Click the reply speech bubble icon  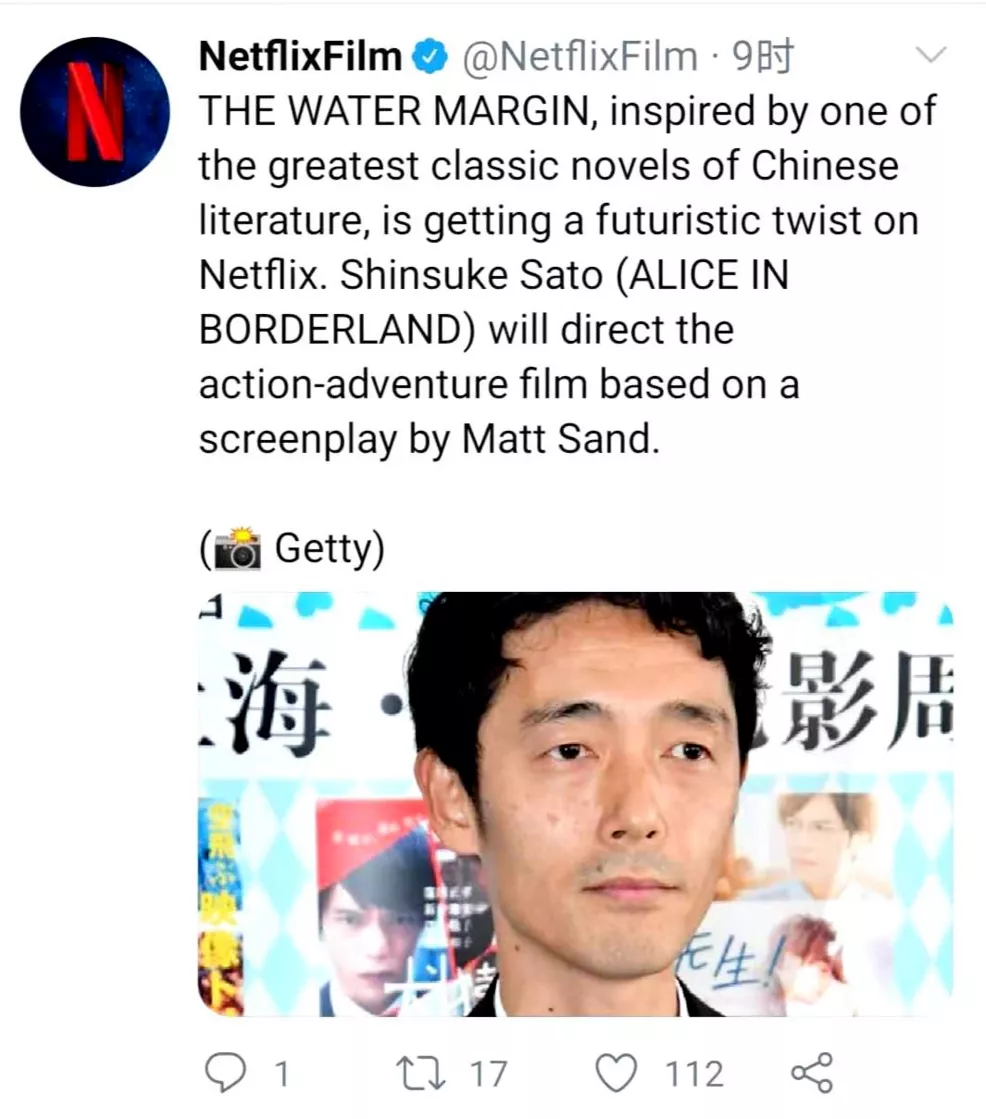(225, 1073)
